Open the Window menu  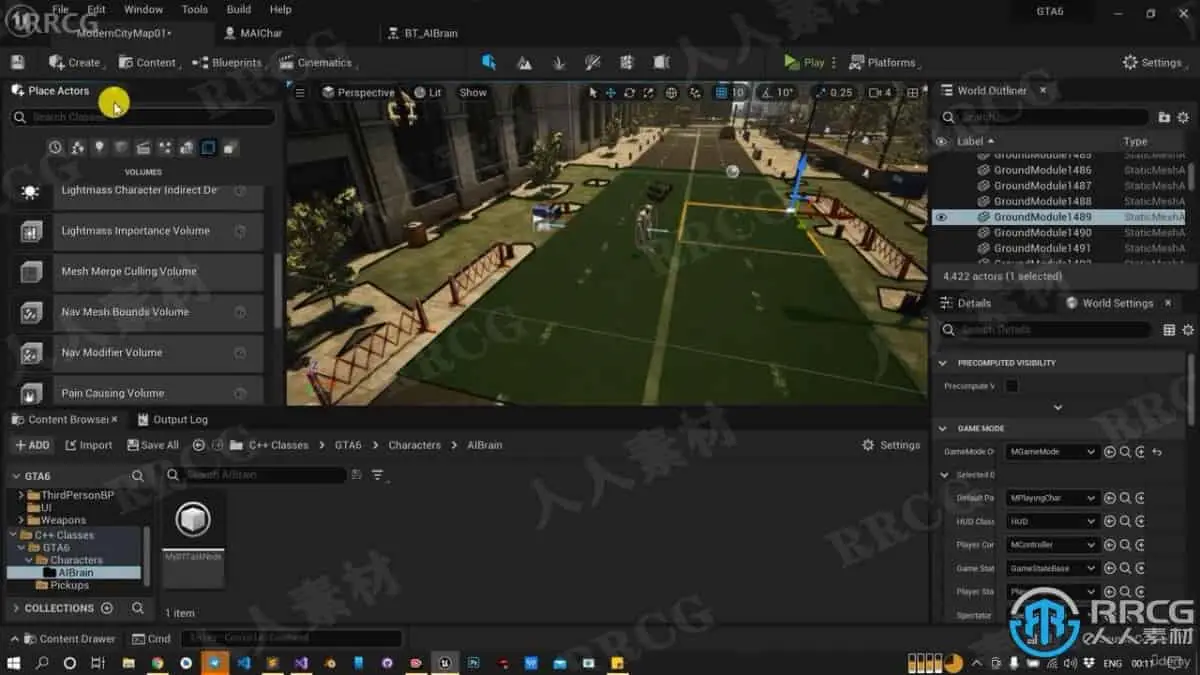pos(143,9)
